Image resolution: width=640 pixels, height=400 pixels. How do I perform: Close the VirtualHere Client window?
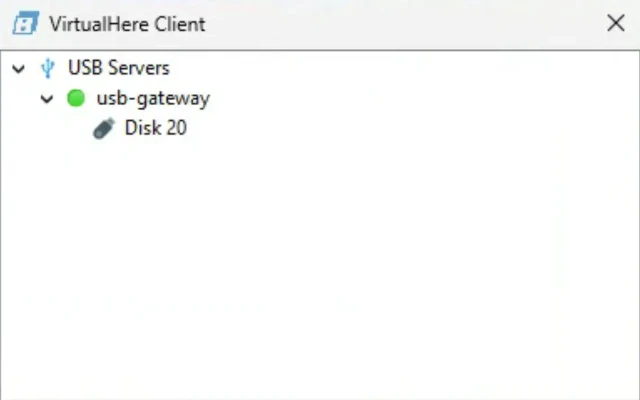[x=615, y=23]
